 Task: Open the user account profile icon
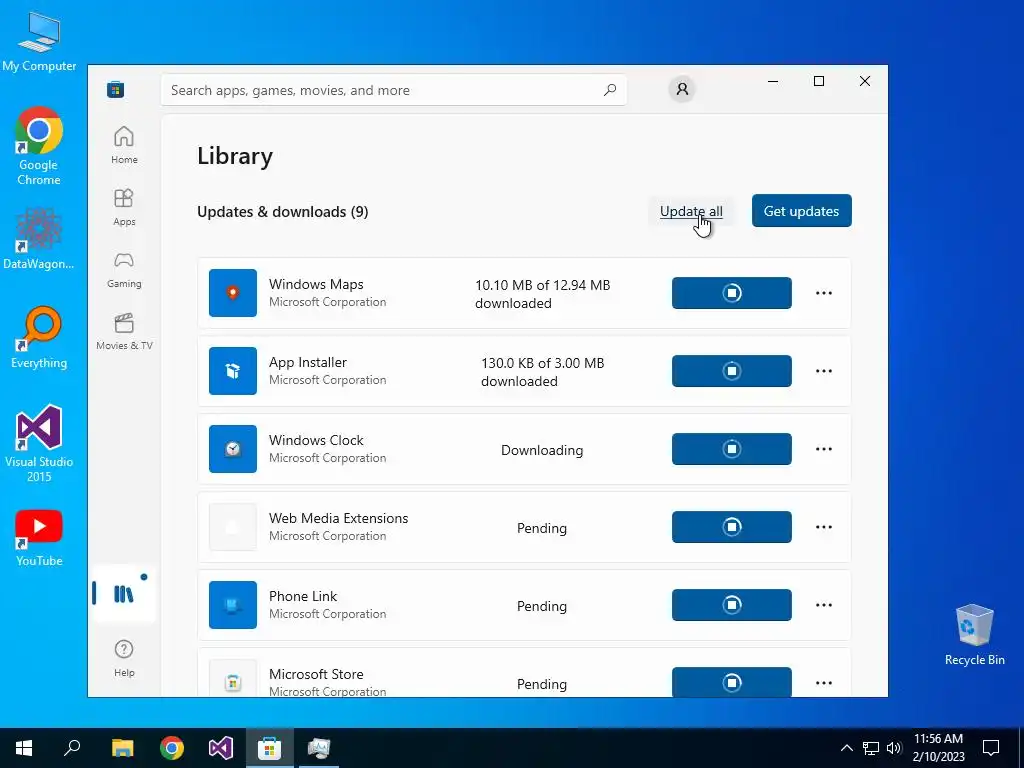click(x=682, y=89)
